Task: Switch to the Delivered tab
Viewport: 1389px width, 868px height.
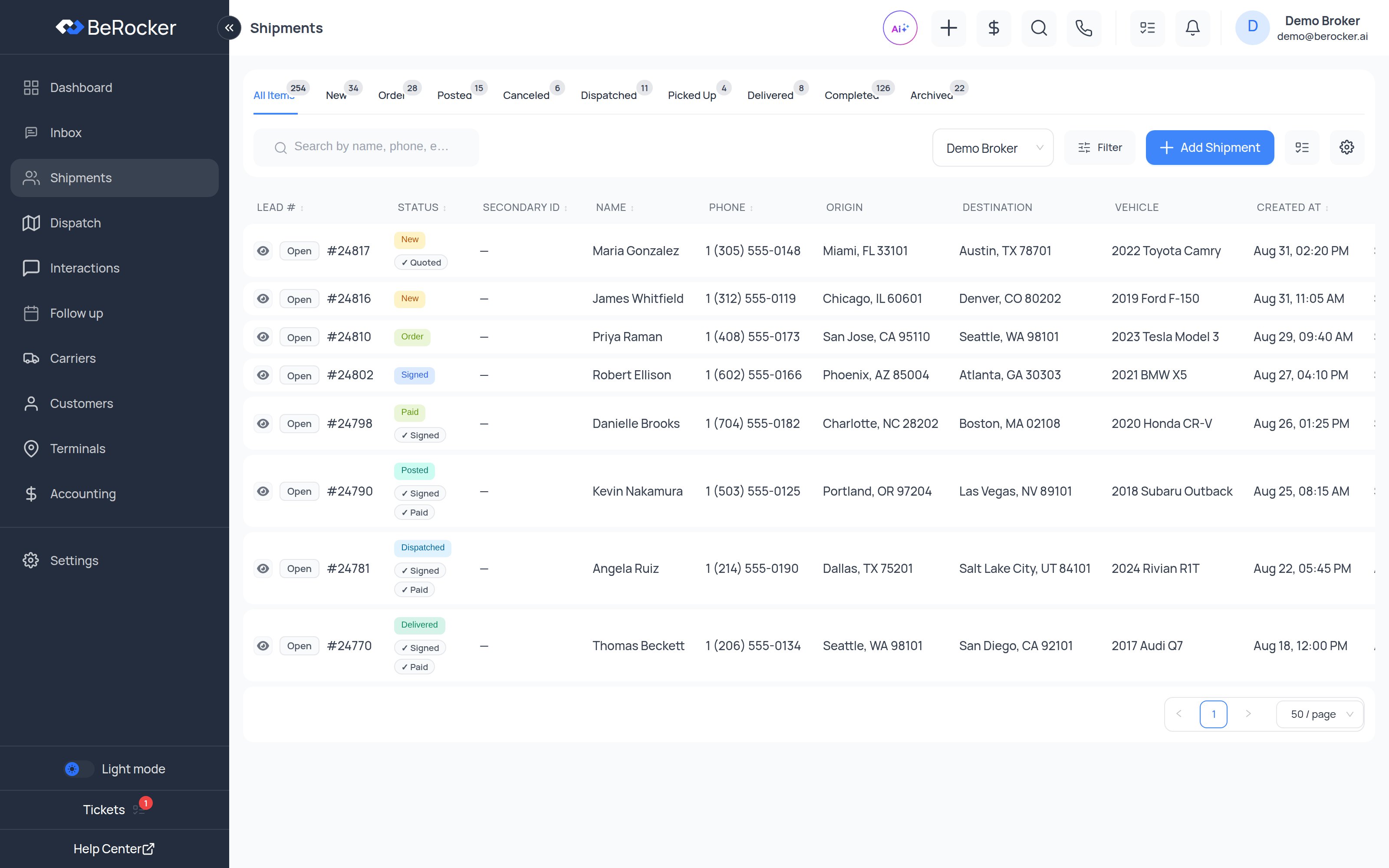Action: (x=770, y=95)
